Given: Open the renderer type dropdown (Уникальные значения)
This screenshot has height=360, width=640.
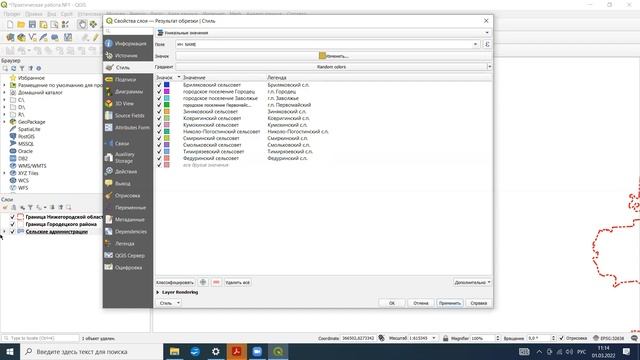Looking at the screenshot, I should point(323,33).
